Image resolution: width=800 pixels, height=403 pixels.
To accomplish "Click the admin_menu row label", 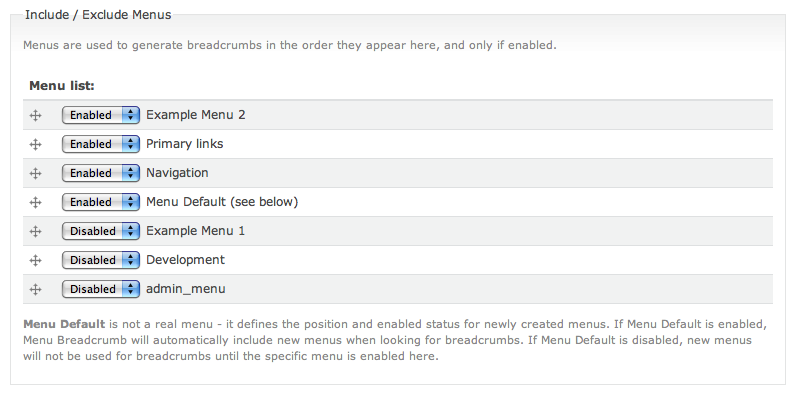I will pyautogui.click(x=186, y=289).
